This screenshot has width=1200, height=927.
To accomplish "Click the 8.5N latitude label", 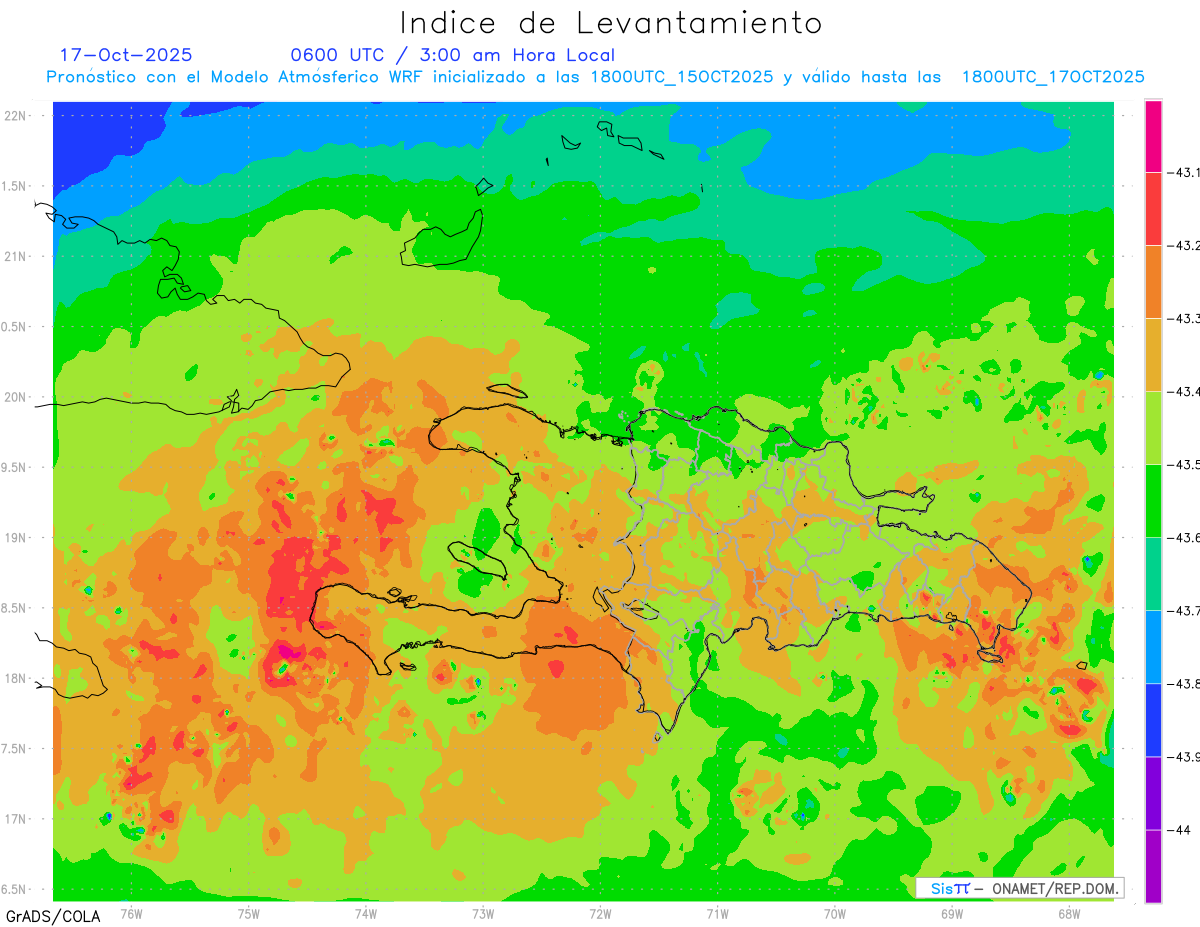I will pyautogui.click(x=15, y=609).
